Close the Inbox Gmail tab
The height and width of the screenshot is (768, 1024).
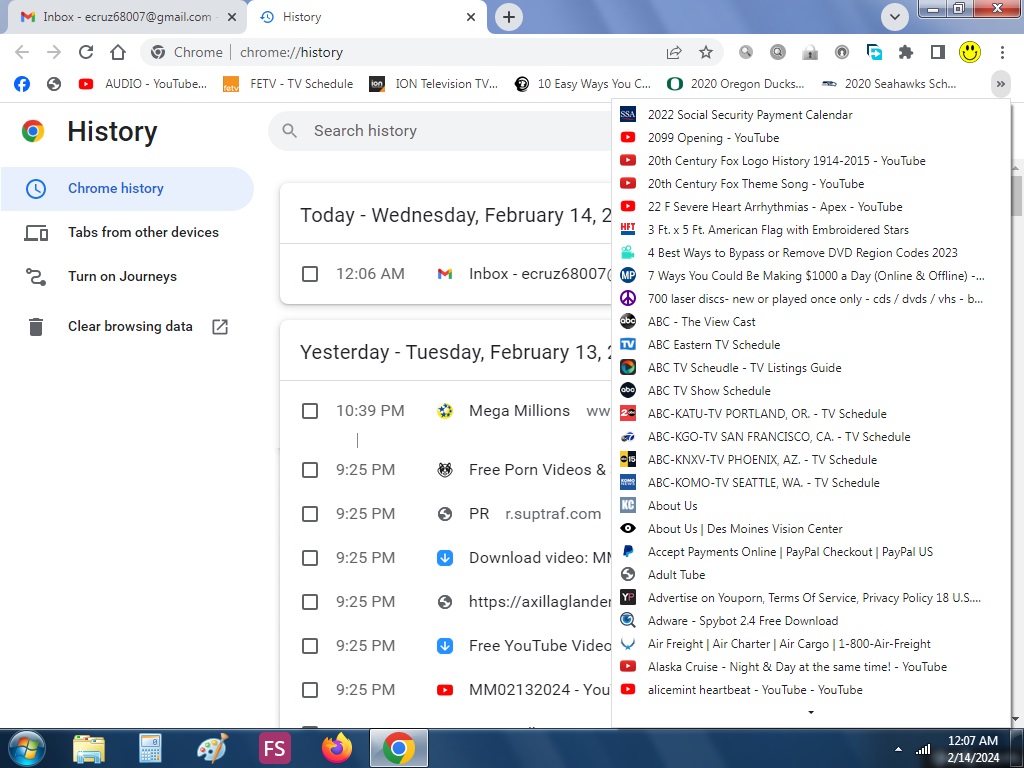pos(232,17)
